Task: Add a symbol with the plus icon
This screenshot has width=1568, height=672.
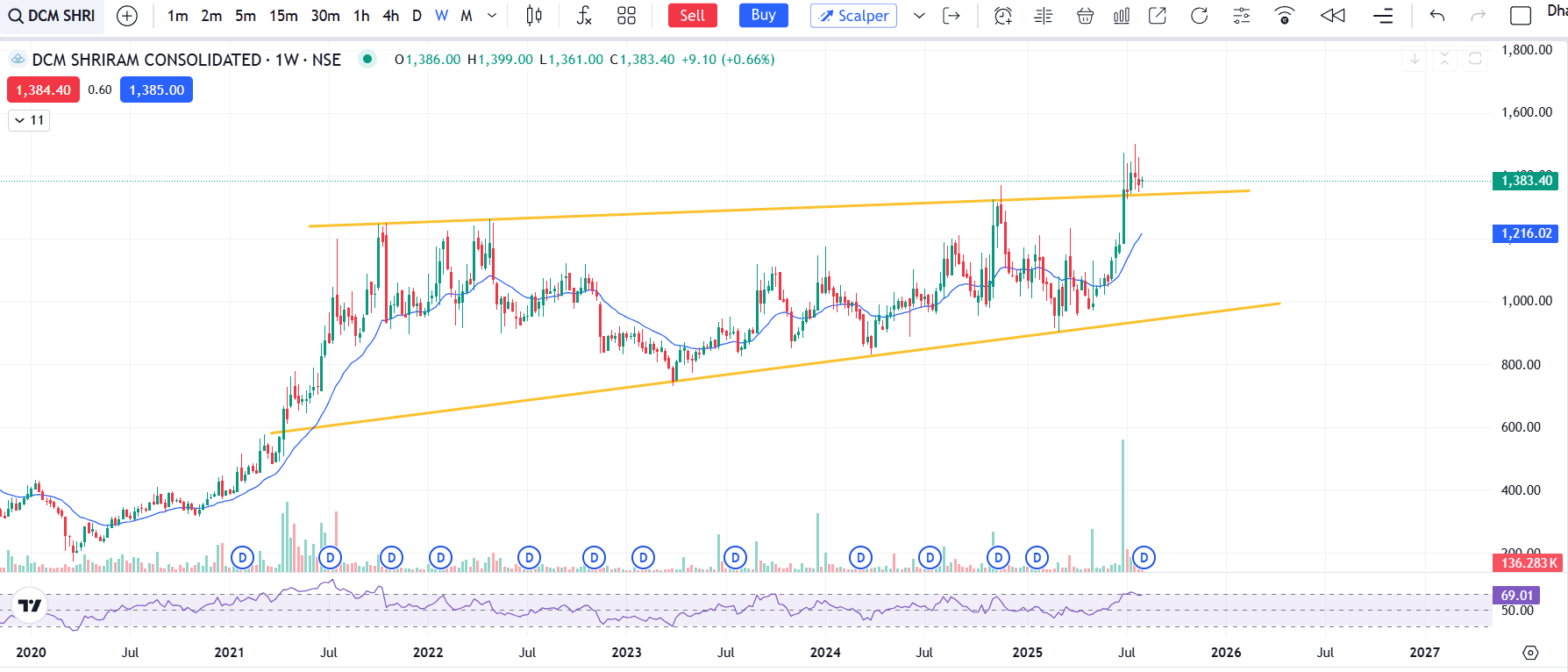Action: [x=127, y=16]
